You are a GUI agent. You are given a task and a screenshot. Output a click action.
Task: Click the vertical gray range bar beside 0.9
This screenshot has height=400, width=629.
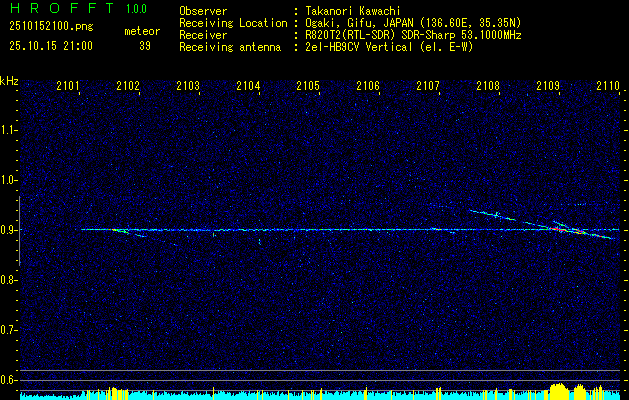(x=19, y=231)
